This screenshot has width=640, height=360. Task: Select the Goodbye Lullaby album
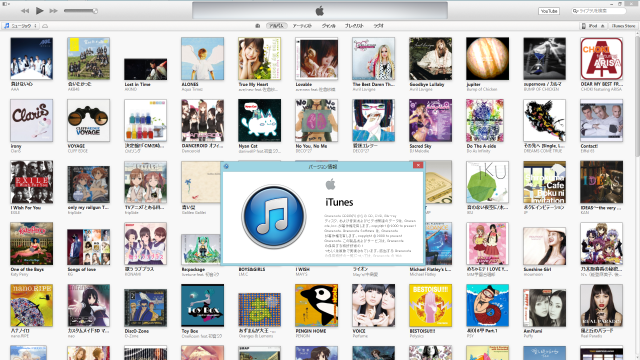[x=431, y=58]
